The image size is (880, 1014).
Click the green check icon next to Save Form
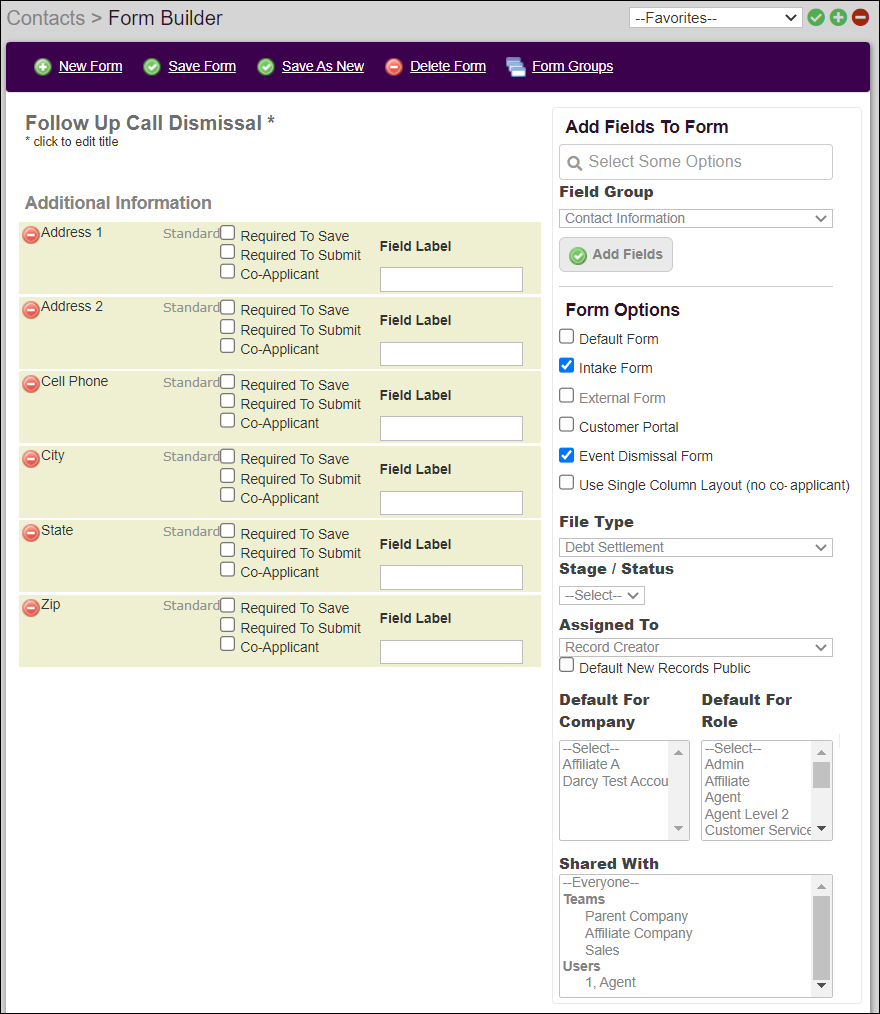[152, 66]
